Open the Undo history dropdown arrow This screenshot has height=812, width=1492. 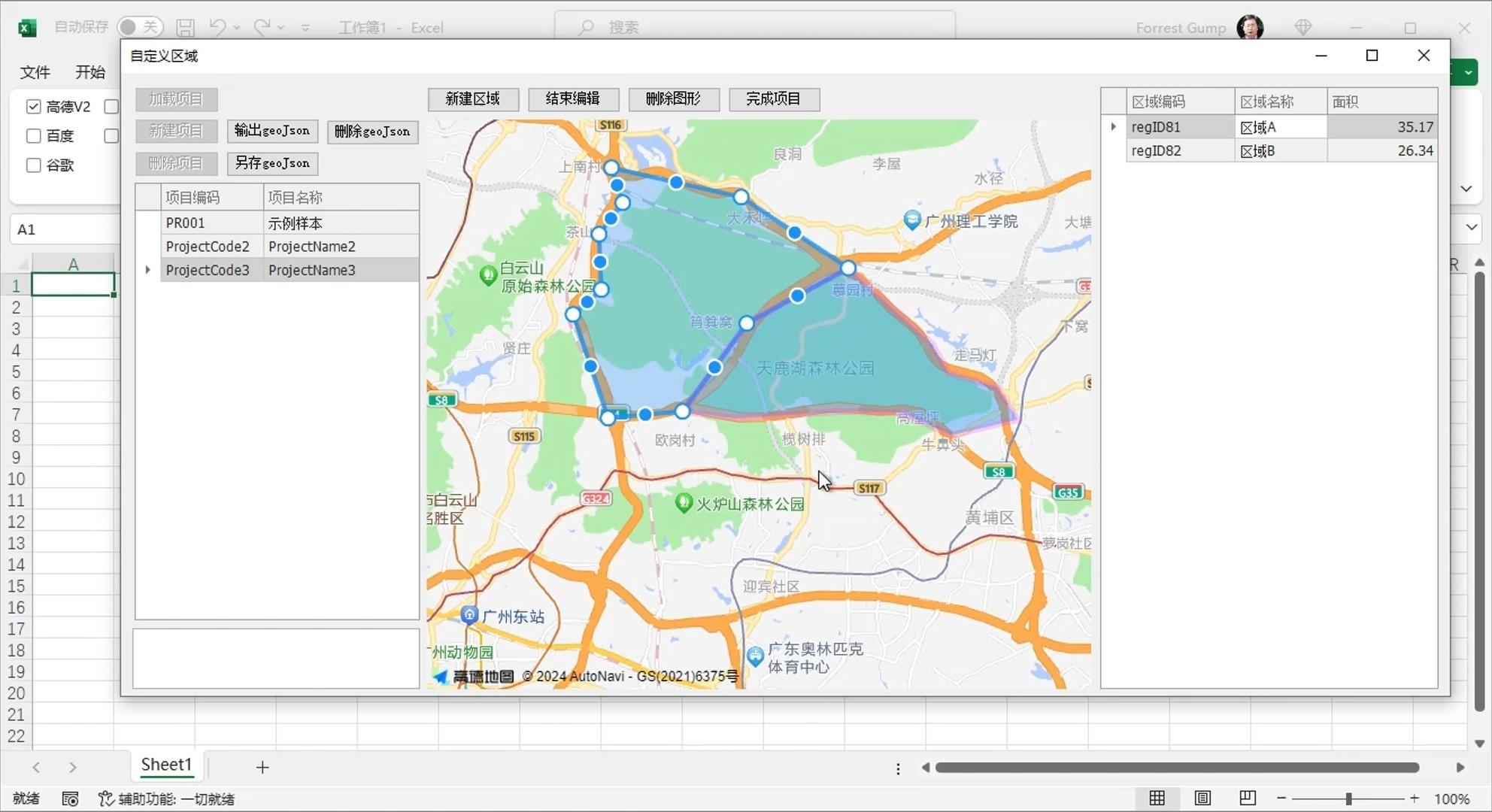(236, 29)
